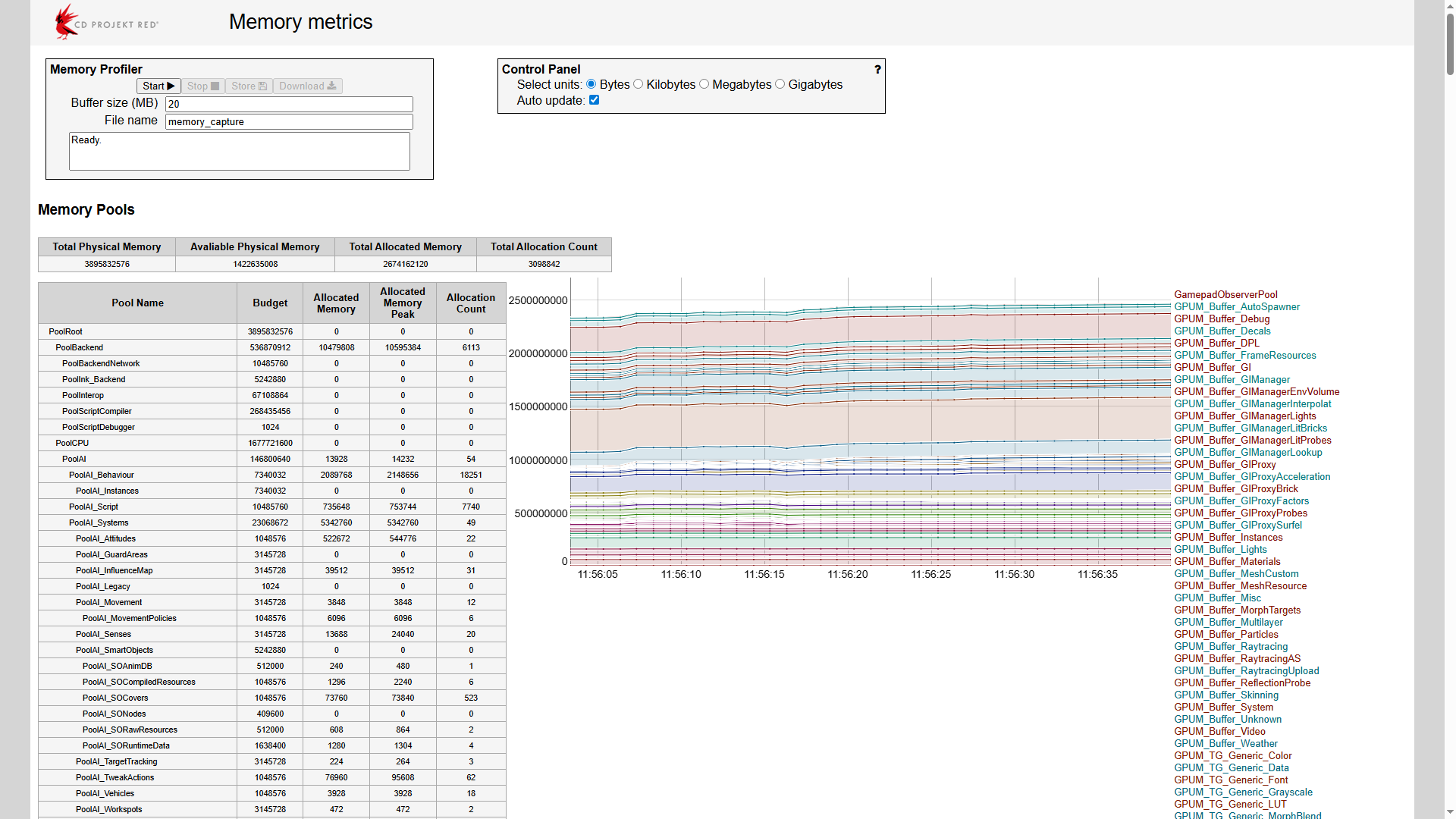Open the Control Panel help question mark

[x=877, y=69]
